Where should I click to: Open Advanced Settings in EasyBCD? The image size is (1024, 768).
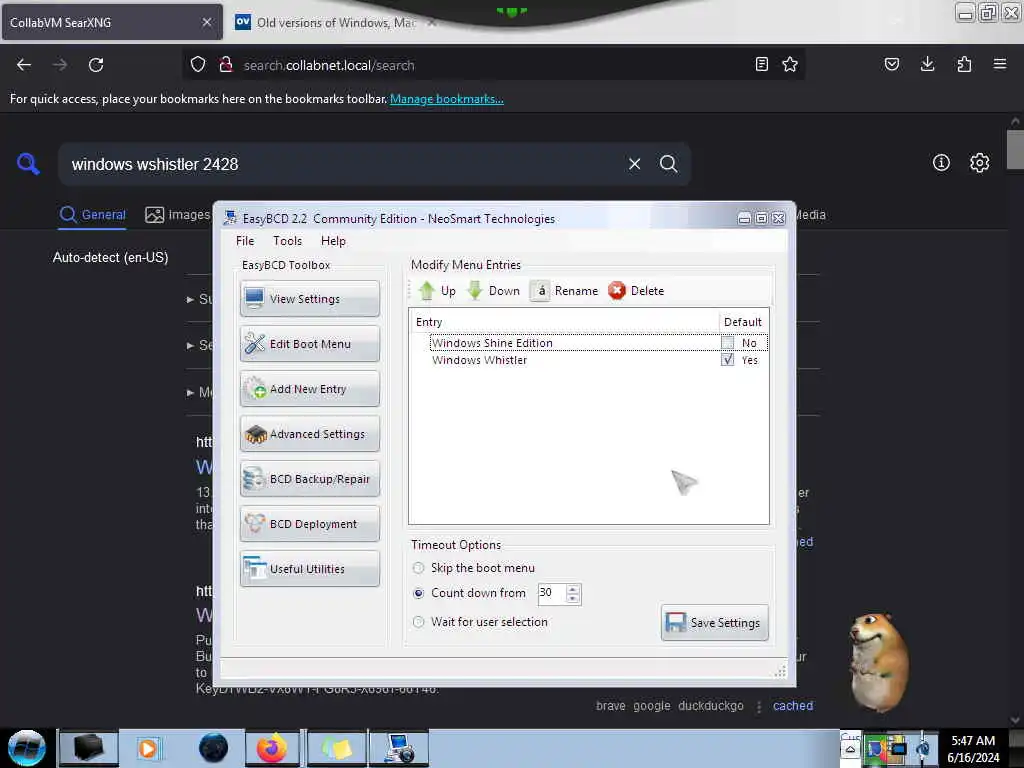310,434
